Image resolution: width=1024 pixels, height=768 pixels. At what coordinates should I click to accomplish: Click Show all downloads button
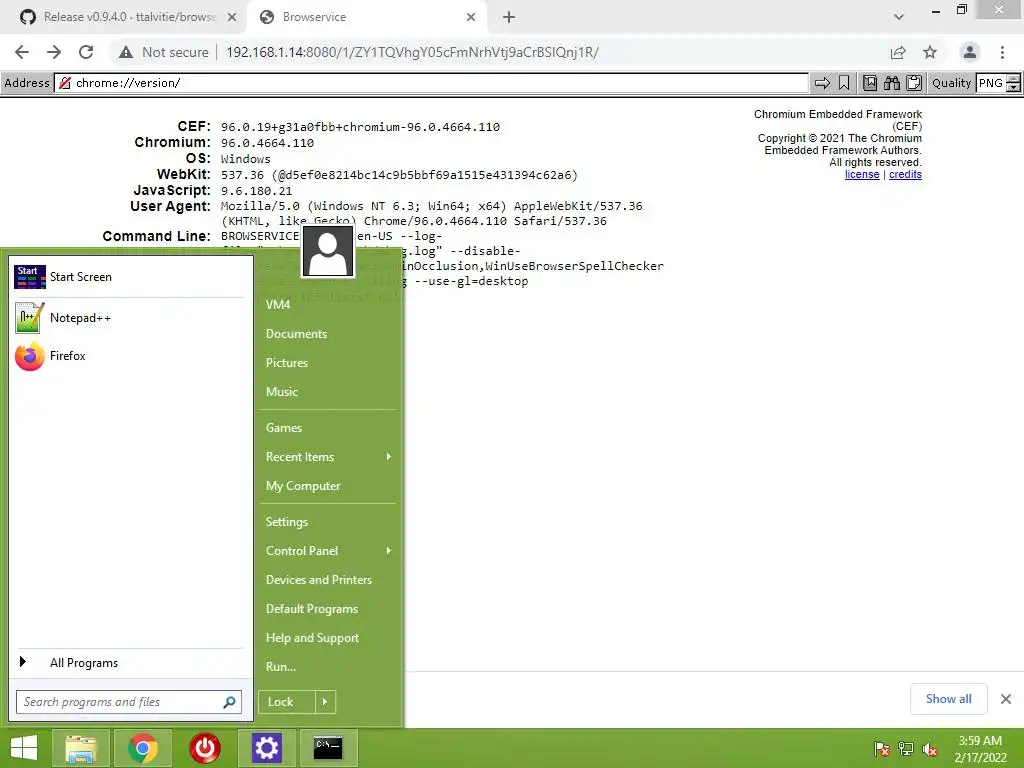948,699
